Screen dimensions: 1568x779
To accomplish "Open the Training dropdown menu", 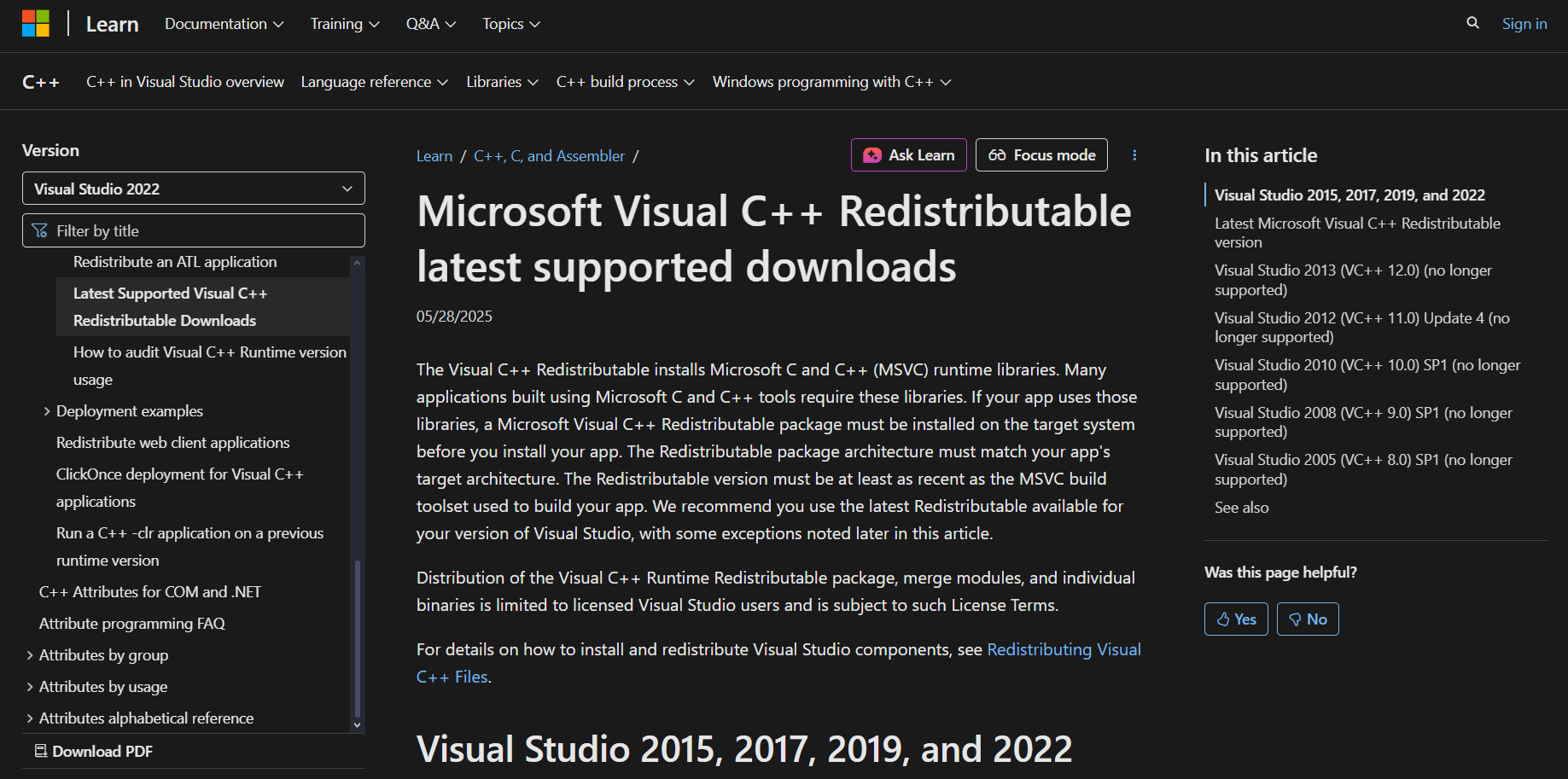I will (345, 24).
